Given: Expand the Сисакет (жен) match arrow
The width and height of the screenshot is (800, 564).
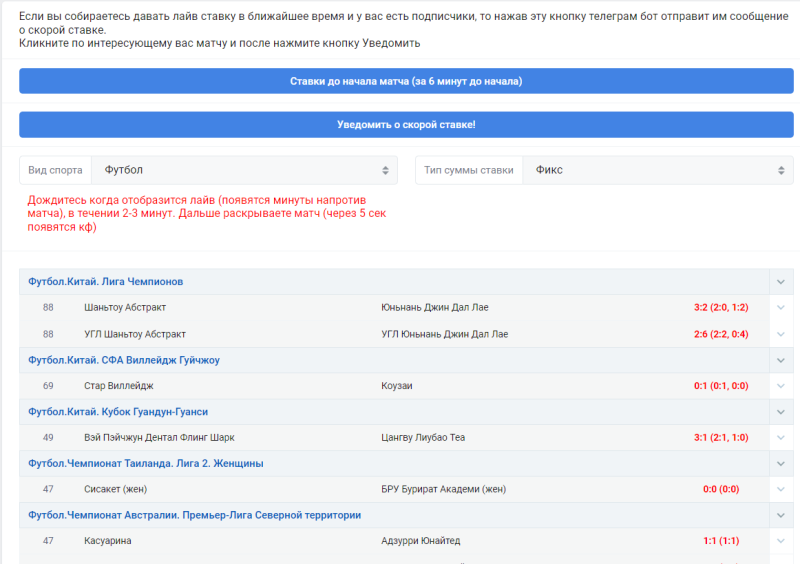Looking at the screenshot, I should 781,489.
